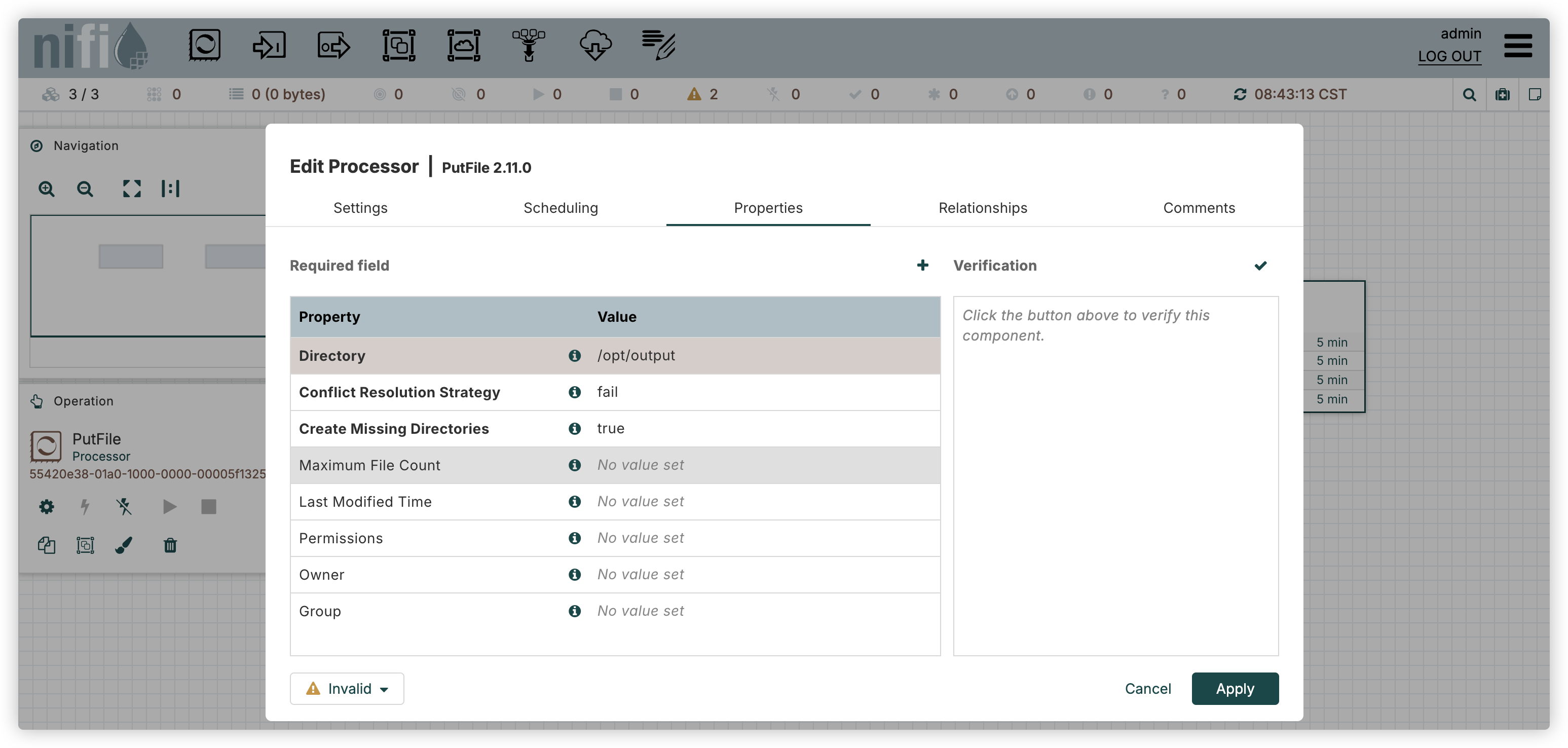Expand the Invalid run status dropdown
Viewport: 1568px width, 748px height.
point(347,688)
